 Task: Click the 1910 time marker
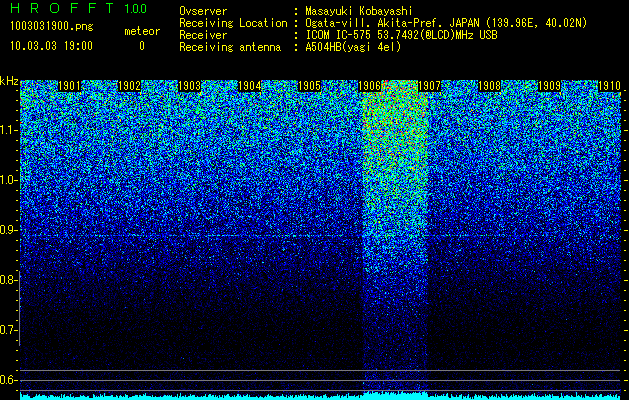[x=609, y=86]
